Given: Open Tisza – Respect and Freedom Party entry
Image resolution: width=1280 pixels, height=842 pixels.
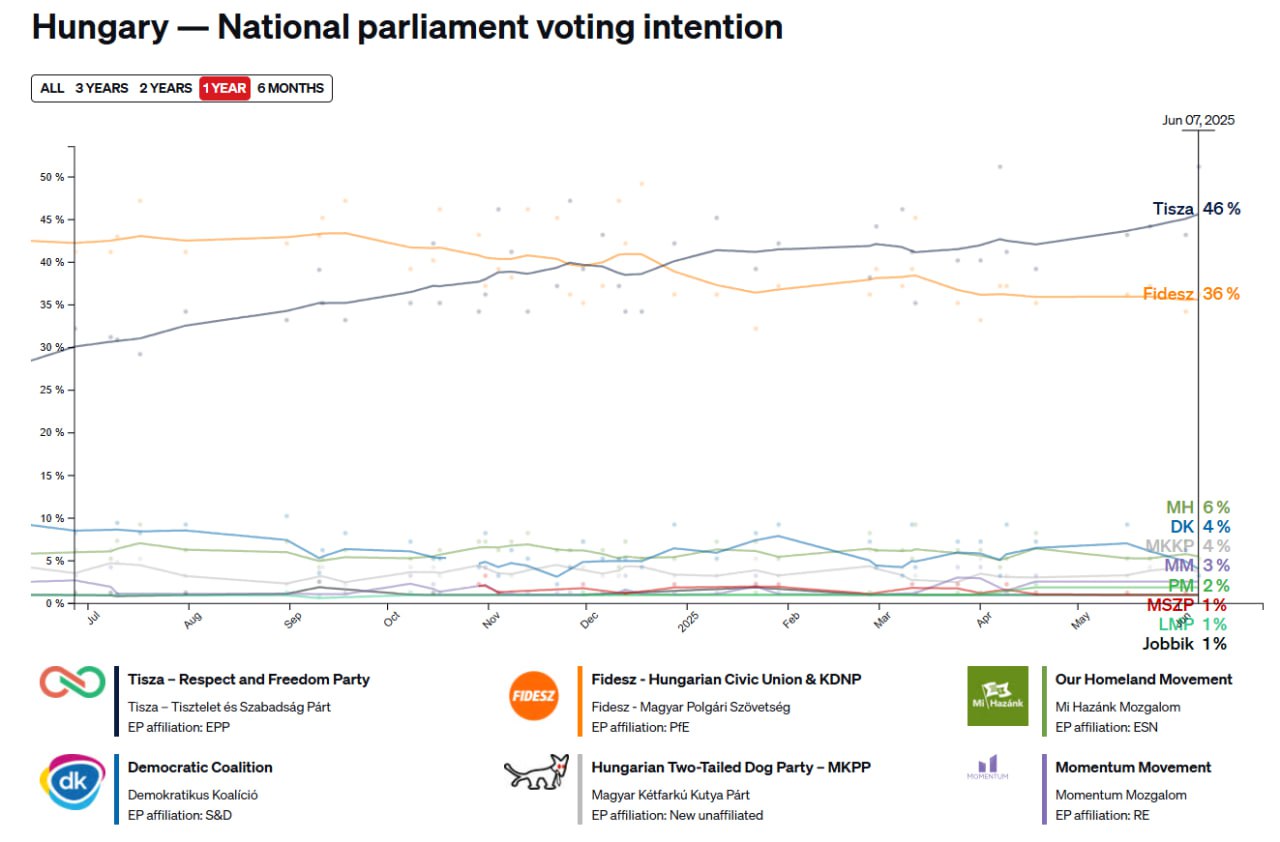Looking at the screenshot, I should tap(249, 680).
